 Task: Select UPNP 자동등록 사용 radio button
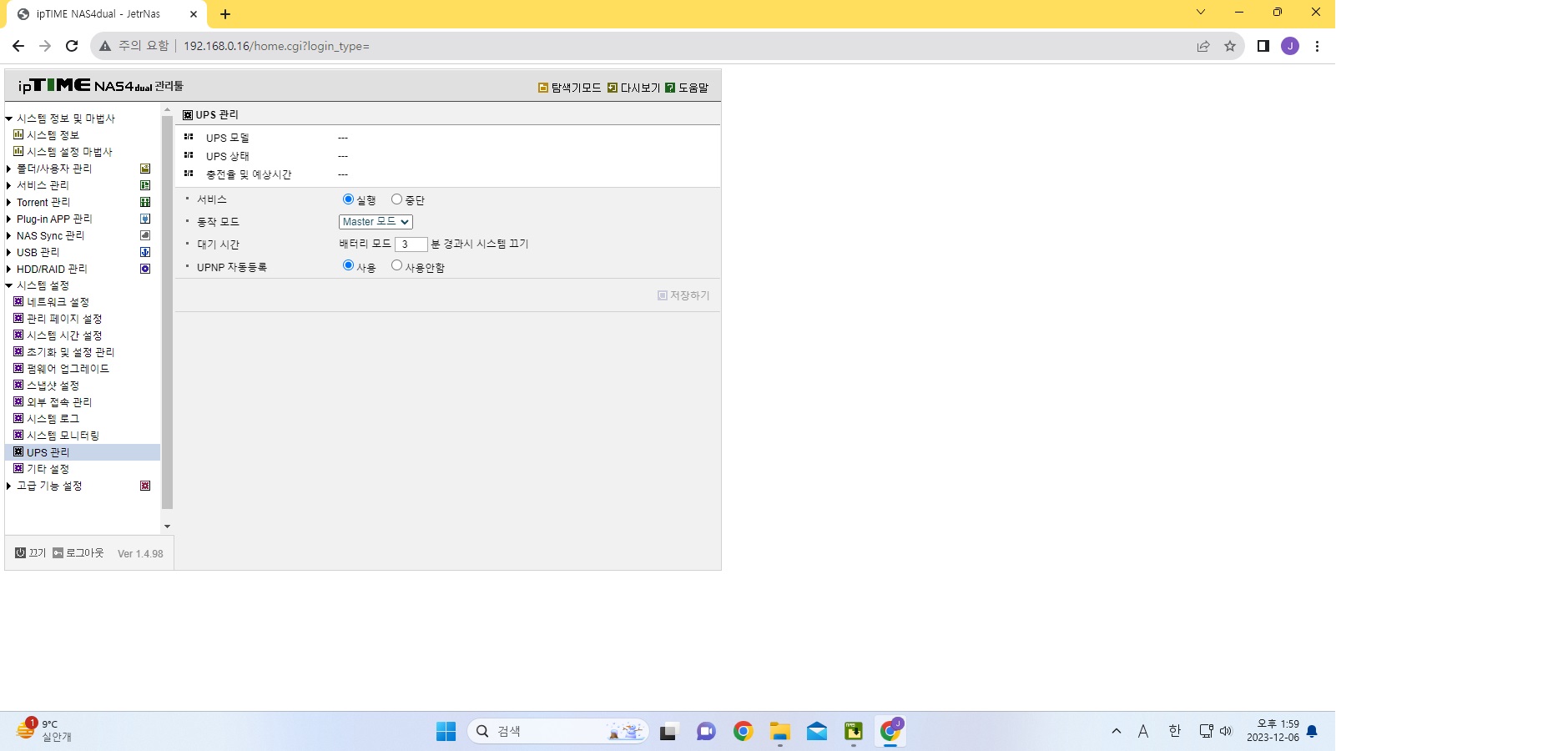pyautogui.click(x=348, y=265)
